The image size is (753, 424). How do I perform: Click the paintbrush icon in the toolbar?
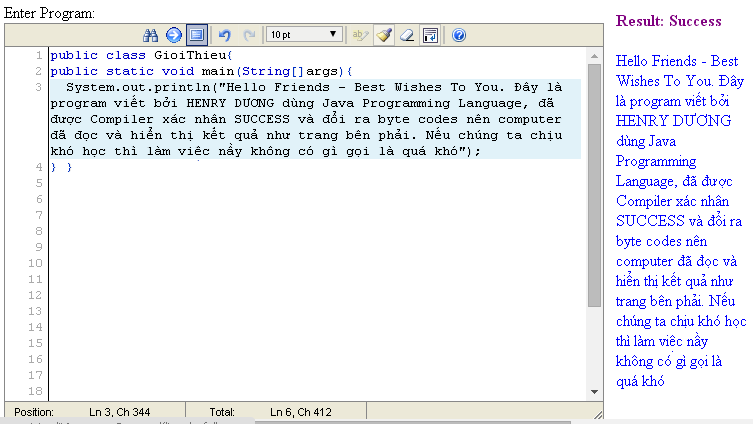(x=384, y=35)
